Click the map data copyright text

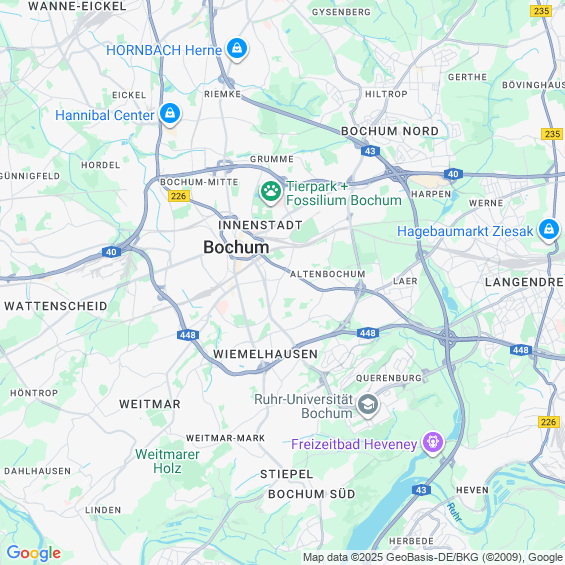(x=433, y=557)
